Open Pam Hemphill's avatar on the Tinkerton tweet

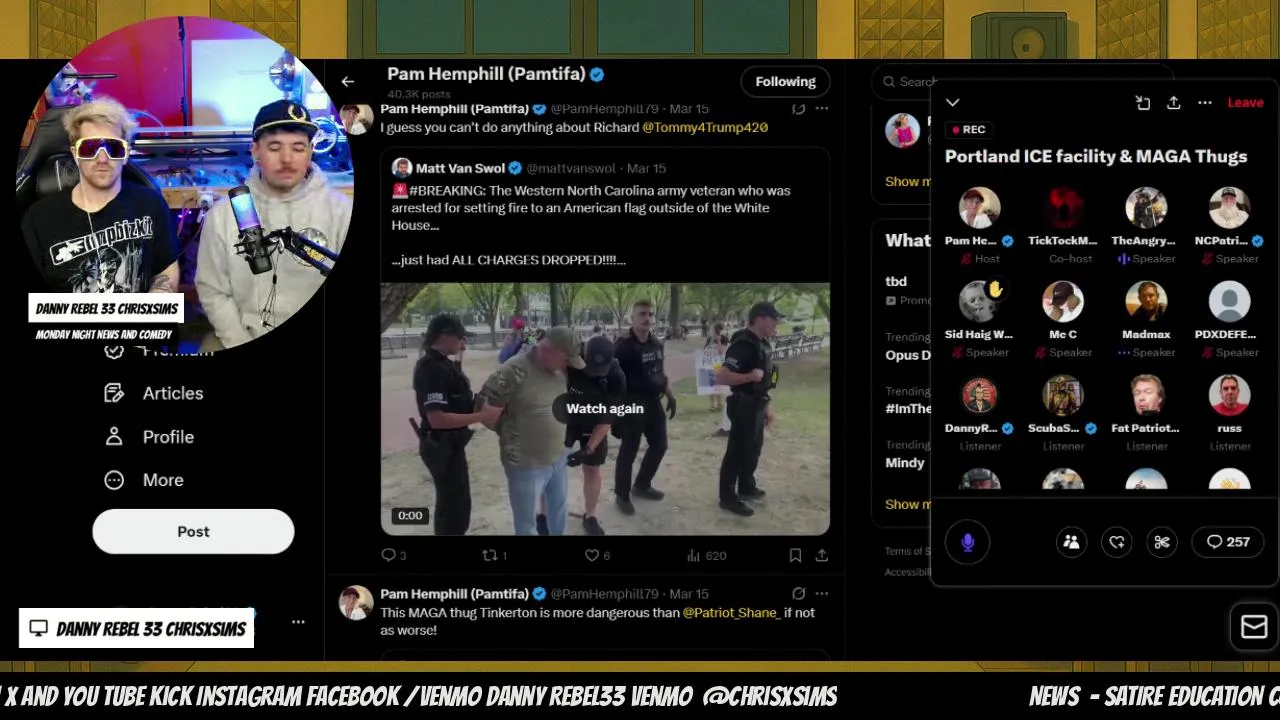(x=356, y=603)
